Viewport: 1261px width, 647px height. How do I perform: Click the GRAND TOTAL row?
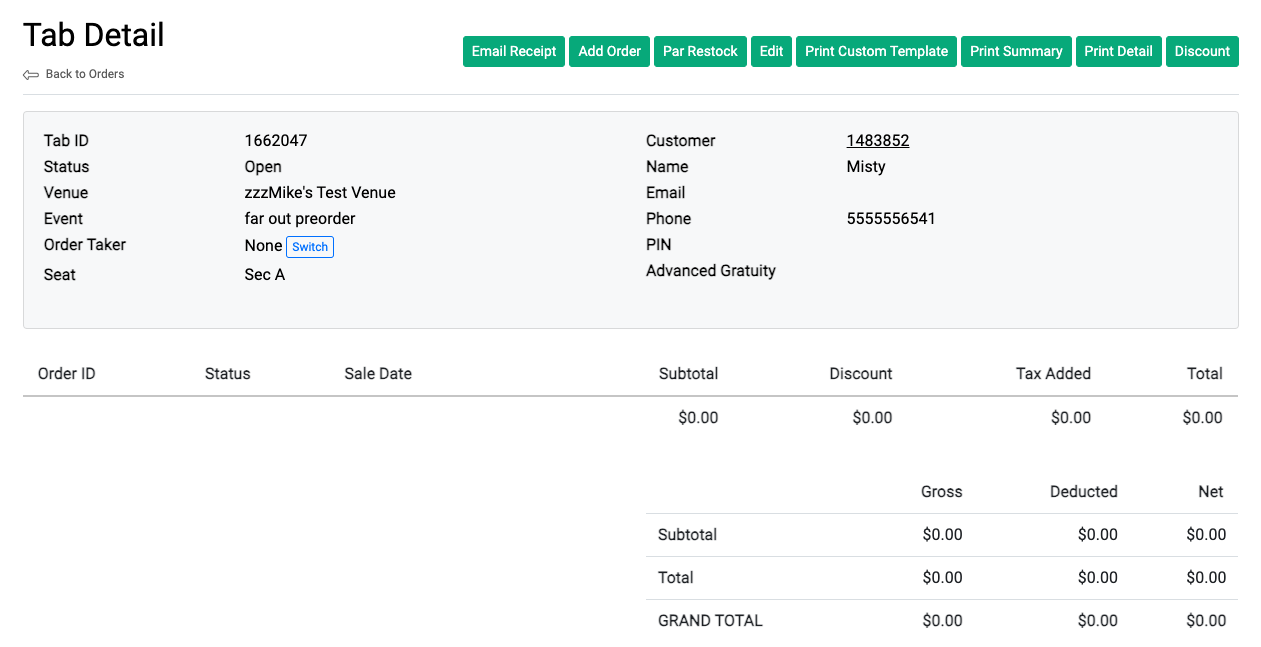coord(710,620)
